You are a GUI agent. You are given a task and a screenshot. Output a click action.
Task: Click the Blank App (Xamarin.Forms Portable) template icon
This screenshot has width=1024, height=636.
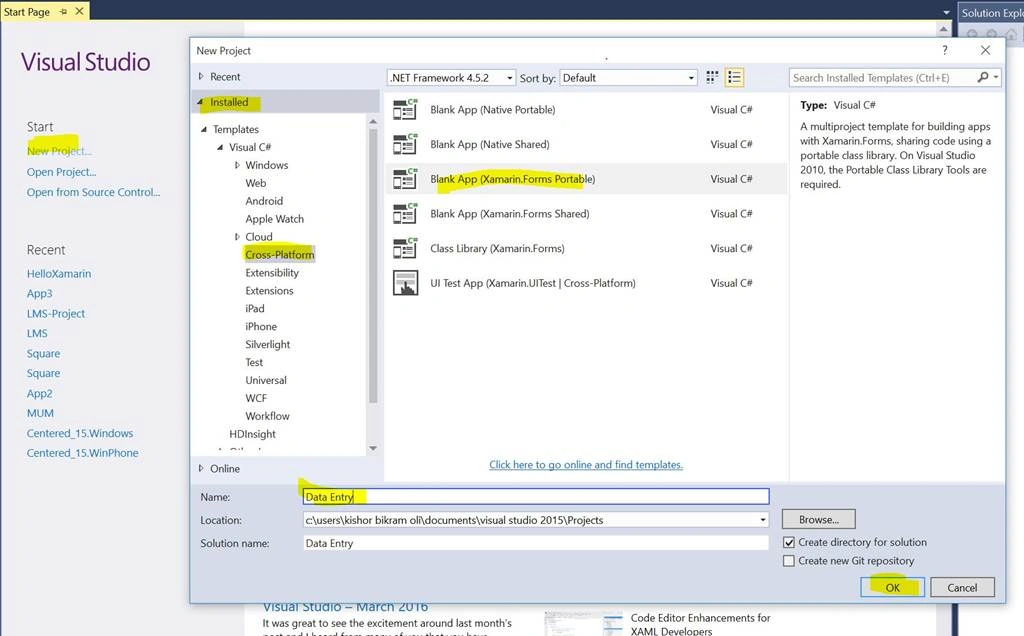point(405,179)
